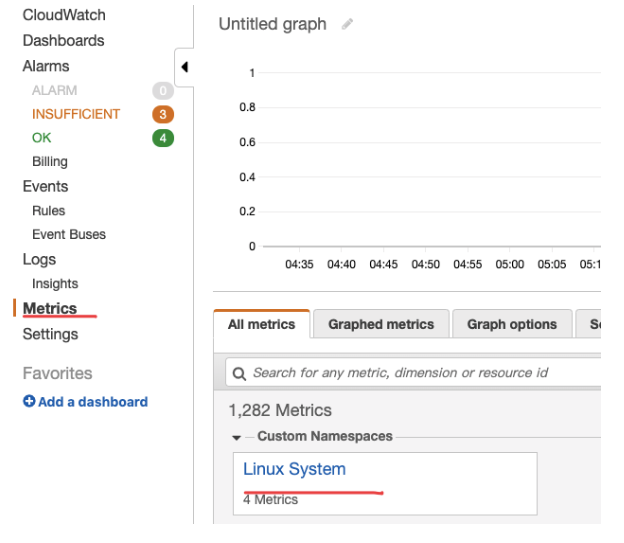This screenshot has height=543, width=624.
Task: Open the INSUFFICIENT alarms count badge
Action: click(163, 114)
